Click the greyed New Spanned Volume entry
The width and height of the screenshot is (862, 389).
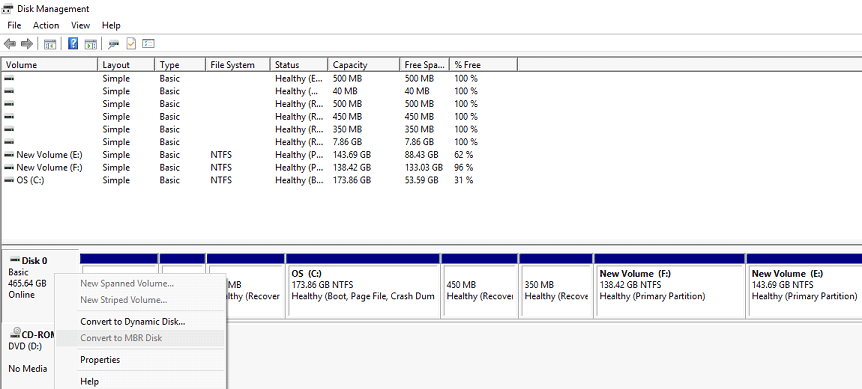[141, 284]
